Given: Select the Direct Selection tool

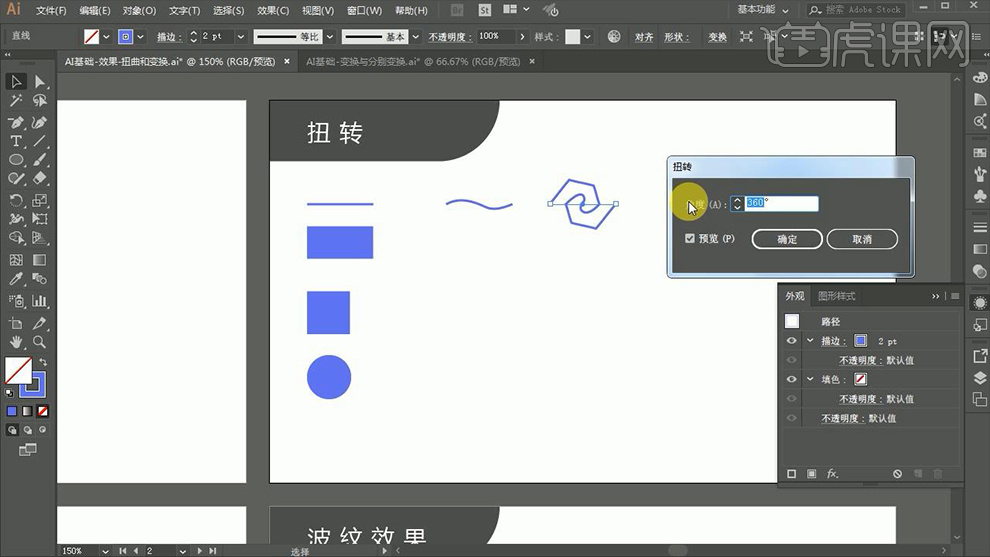Looking at the screenshot, I should click(x=40, y=82).
